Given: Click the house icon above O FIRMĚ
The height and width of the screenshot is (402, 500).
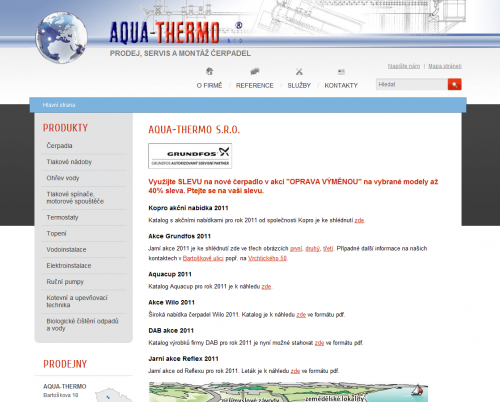Looking at the screenshot, I should coord(209,71).
